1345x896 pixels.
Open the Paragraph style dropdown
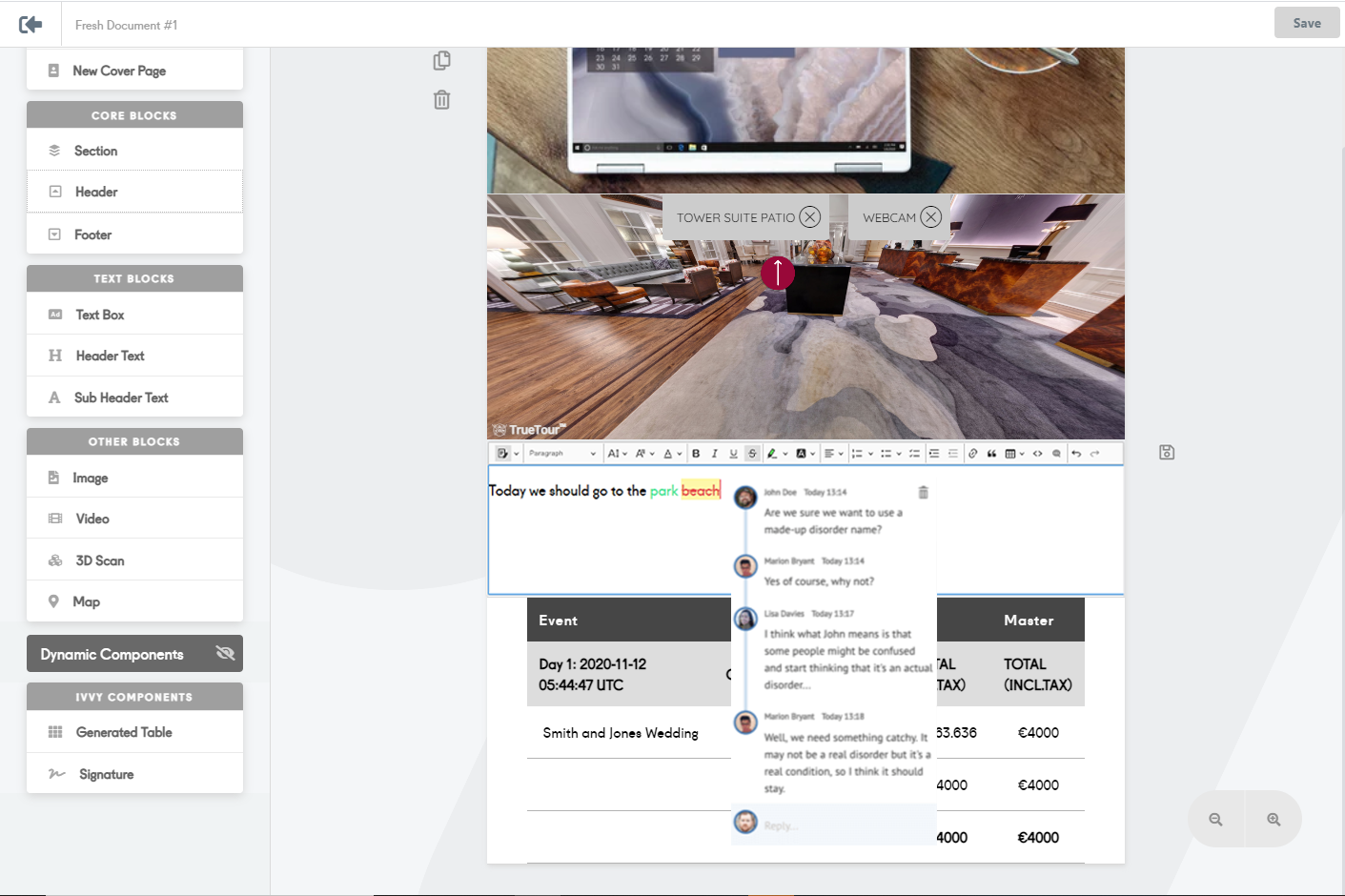[562, 454]
